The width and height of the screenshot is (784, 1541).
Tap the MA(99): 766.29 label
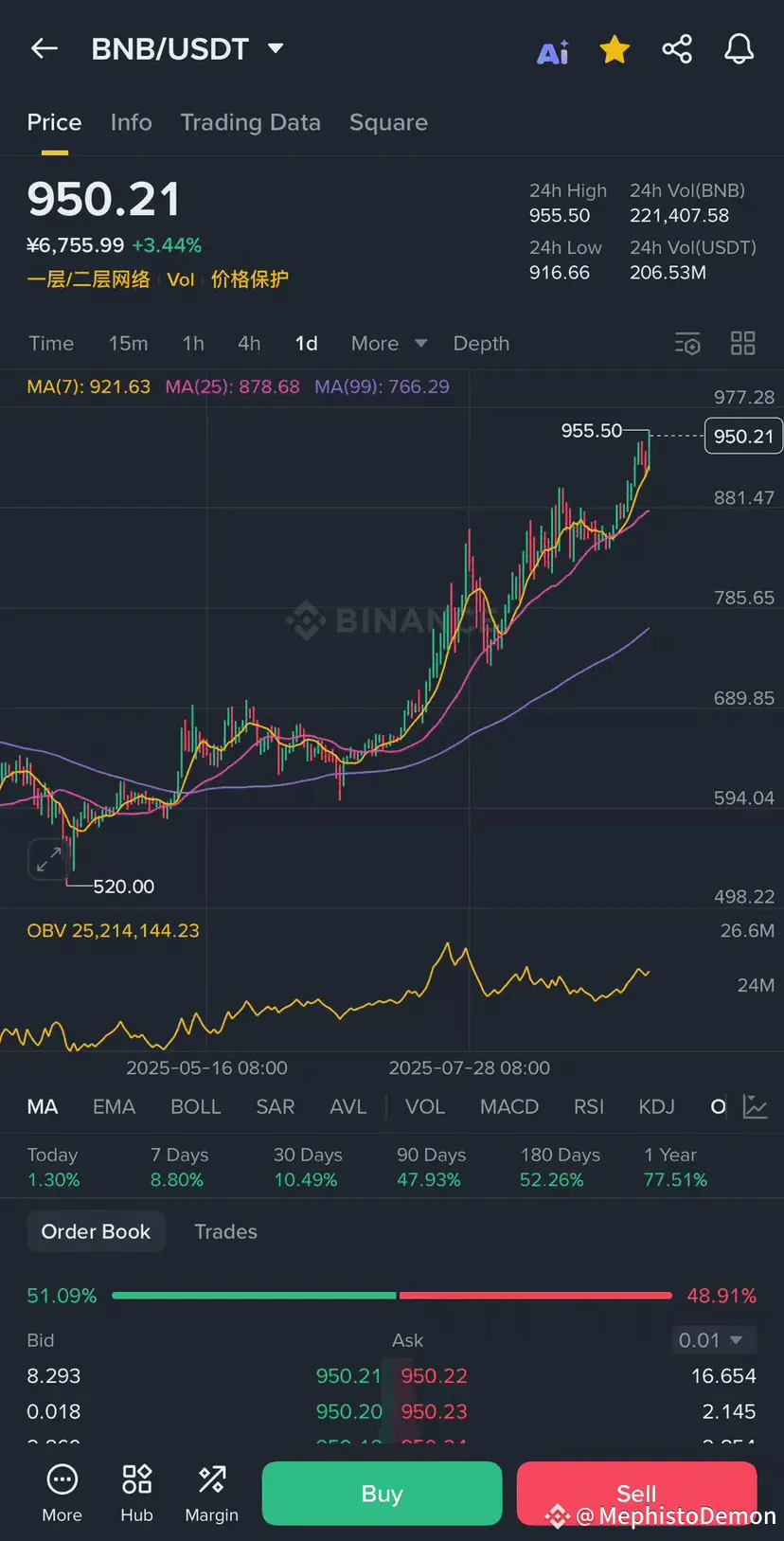(x=382, y=386)
